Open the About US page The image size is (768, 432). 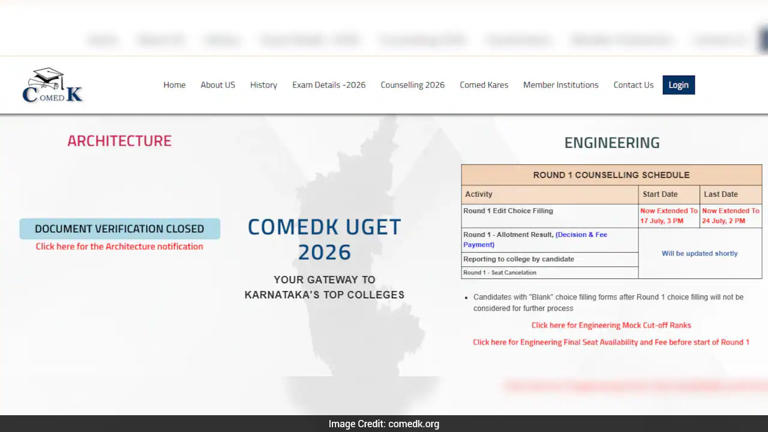click(217, 85)
